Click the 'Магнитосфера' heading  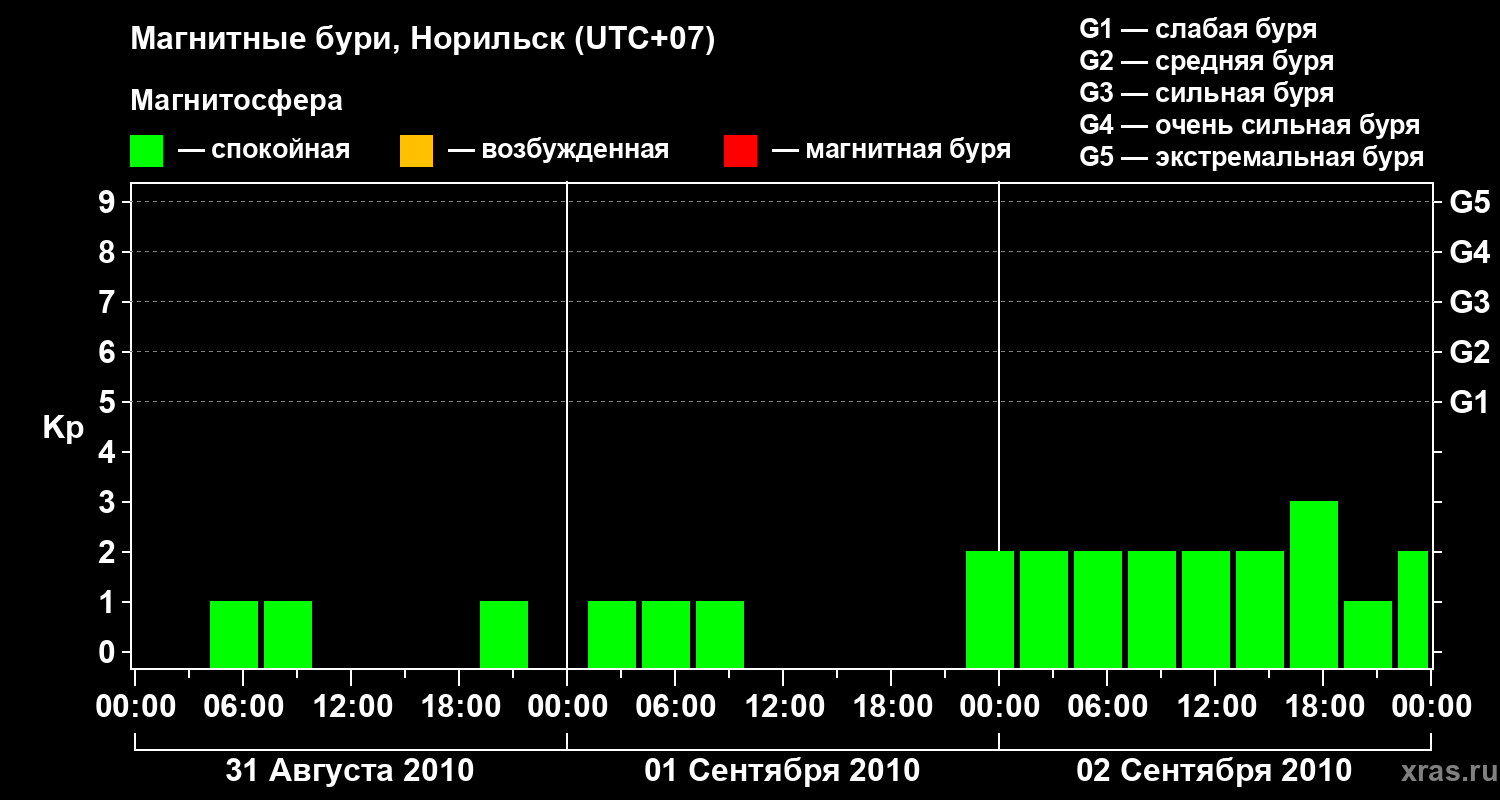click(236, 101)
